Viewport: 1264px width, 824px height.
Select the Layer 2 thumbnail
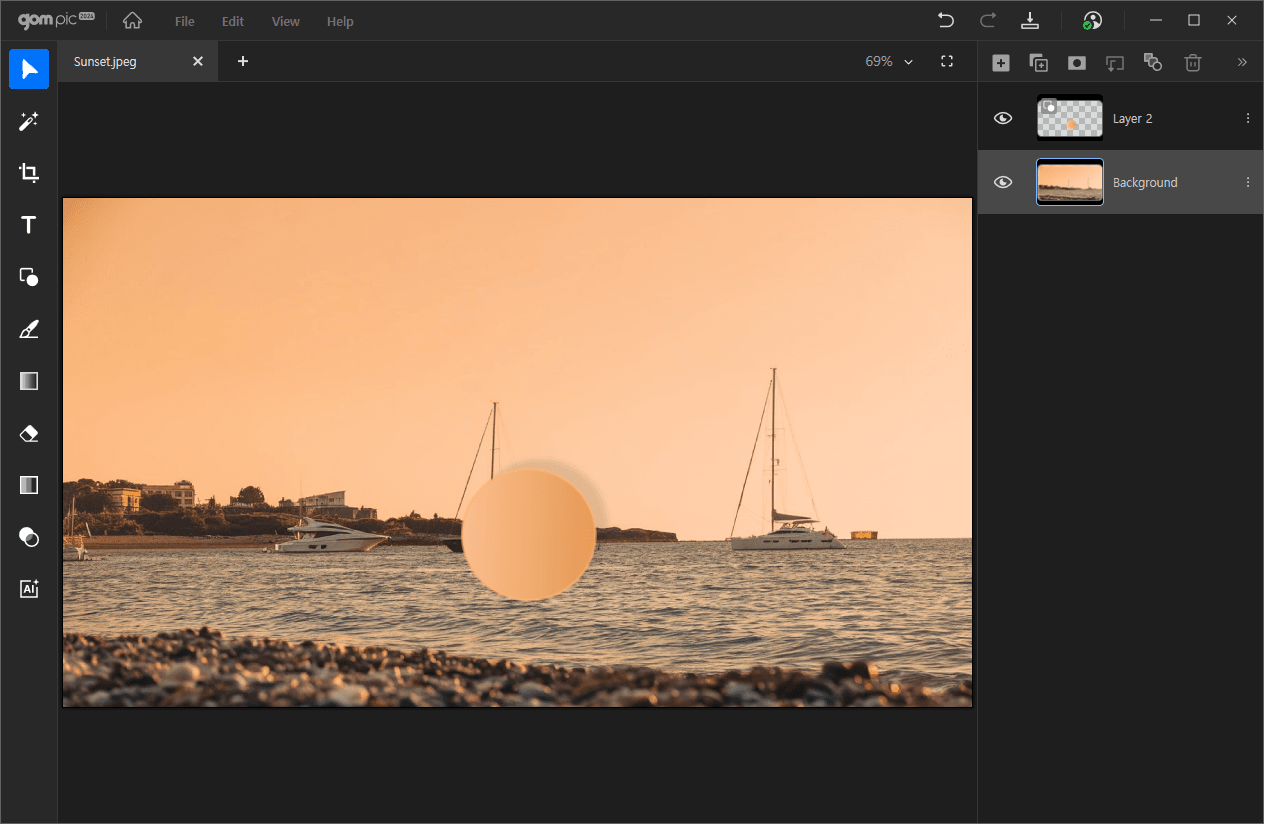pos(1069,118)
